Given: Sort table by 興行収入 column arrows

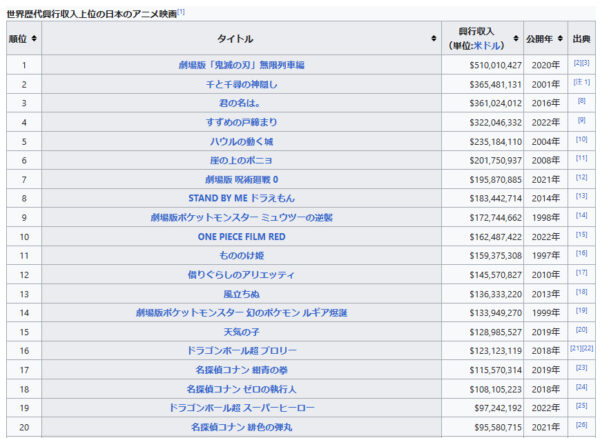Looking at the screenshot, I should tap(516, 38).
